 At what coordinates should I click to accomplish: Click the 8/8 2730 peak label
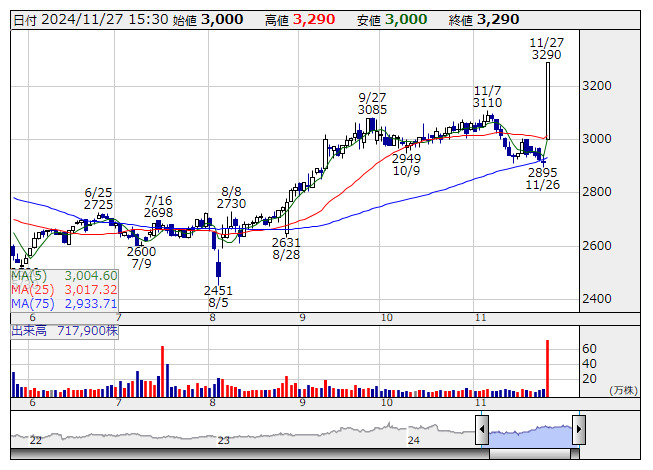(x=231, y=198)
